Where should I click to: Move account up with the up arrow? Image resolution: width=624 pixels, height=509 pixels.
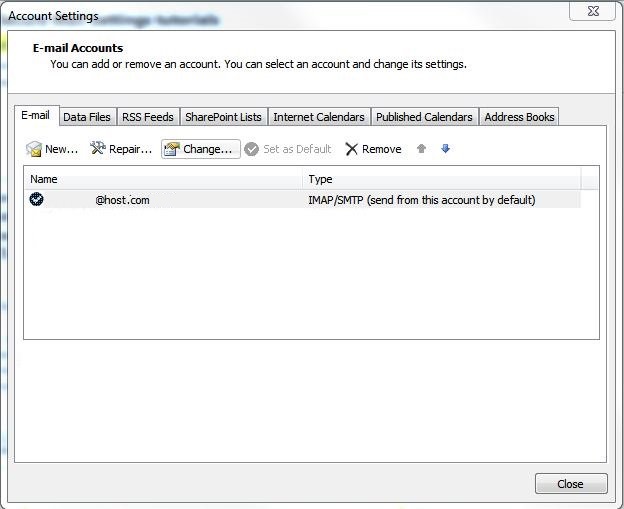[421, 149]
